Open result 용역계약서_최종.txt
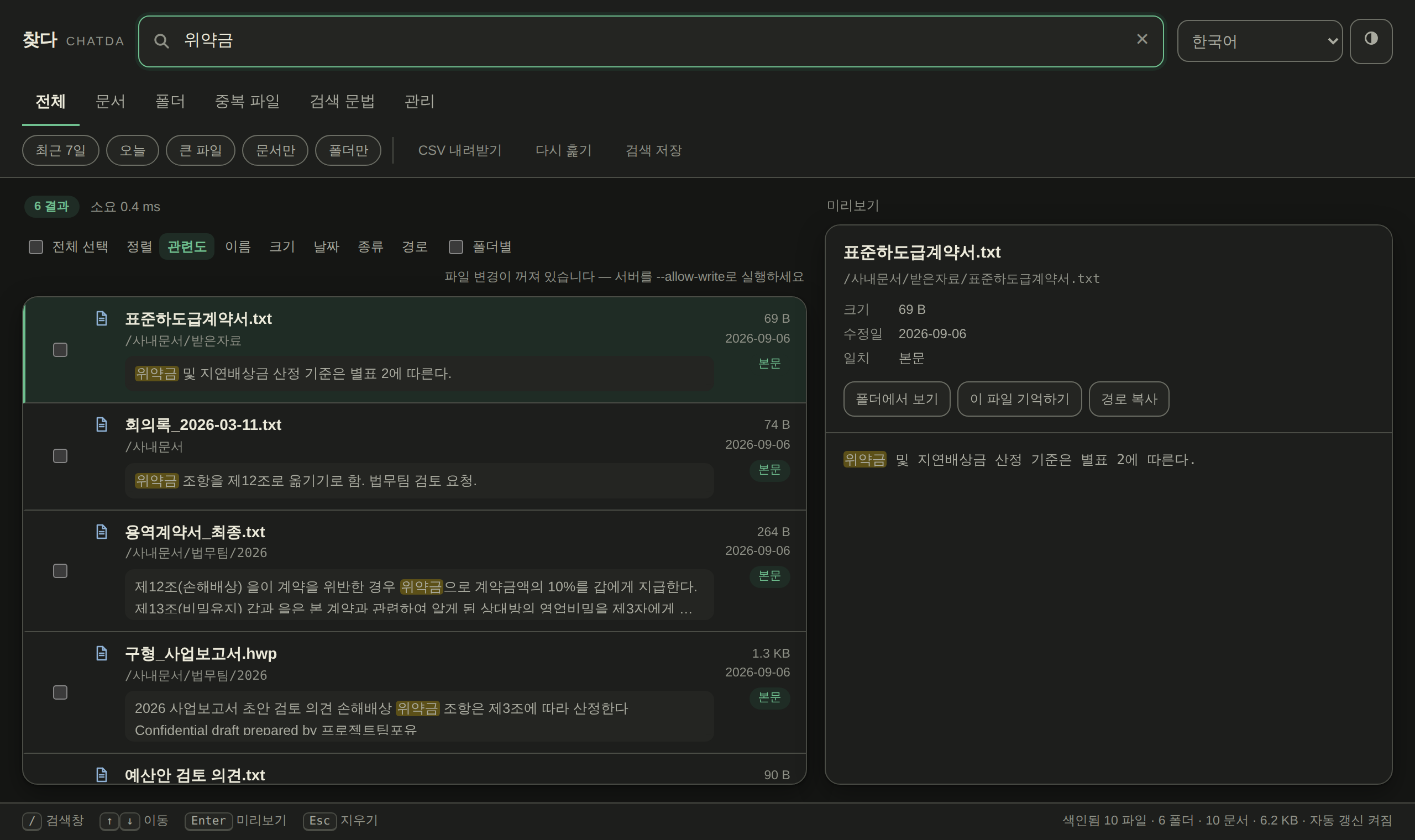This screenshot has height=840, width=1415. click(415, 570)
